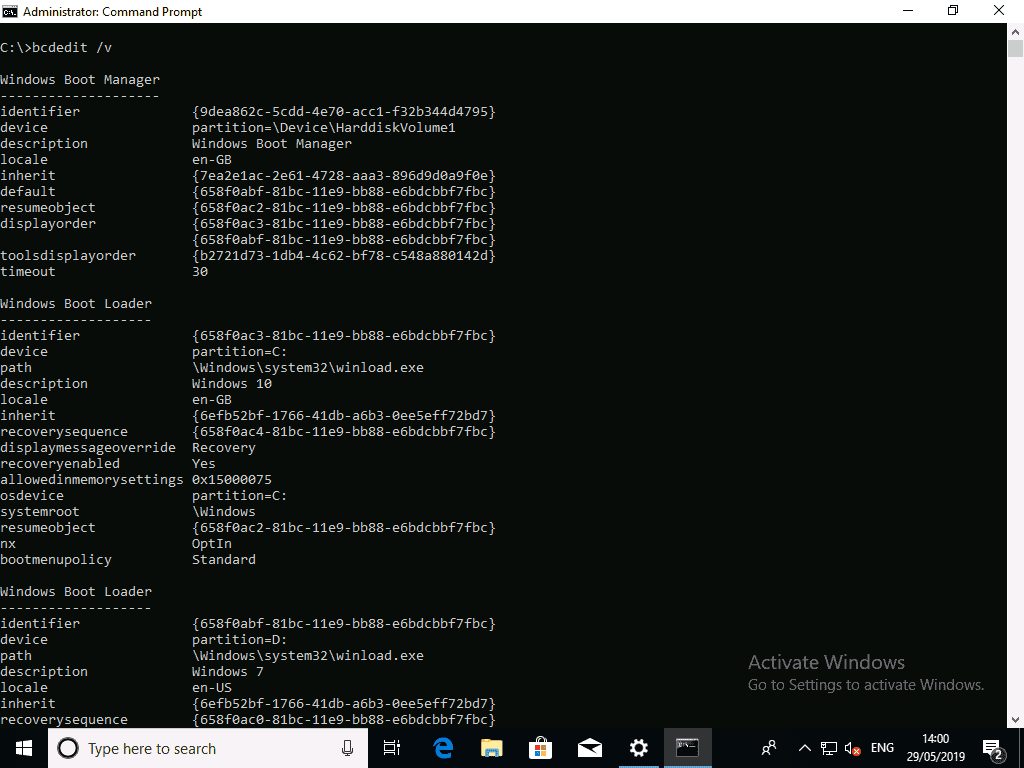Open Windows Settings from the taskbar
The width and height of the screenshot is (1024, 768).
638,747
